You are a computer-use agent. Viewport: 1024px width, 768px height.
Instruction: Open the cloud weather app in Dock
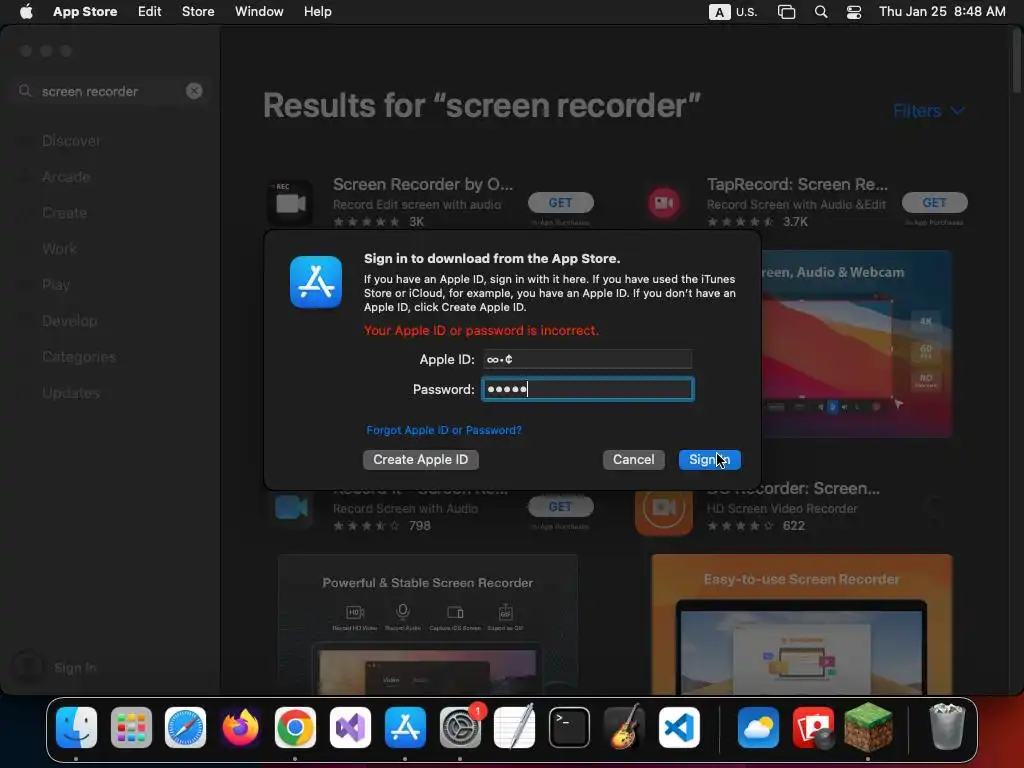(758, 727)
